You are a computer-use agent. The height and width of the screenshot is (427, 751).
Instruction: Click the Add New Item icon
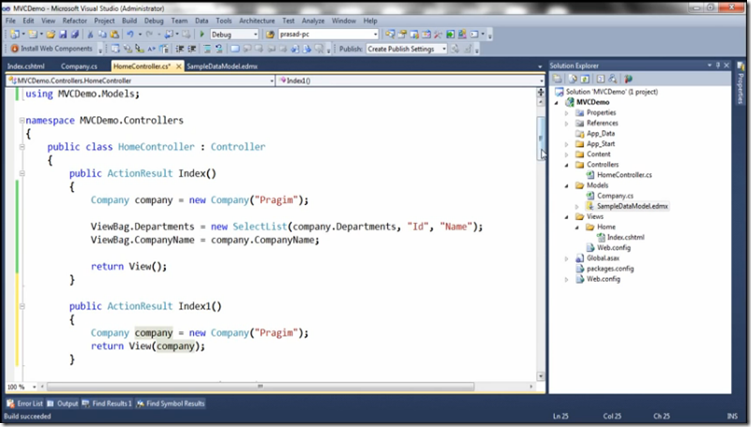[33, 34]
